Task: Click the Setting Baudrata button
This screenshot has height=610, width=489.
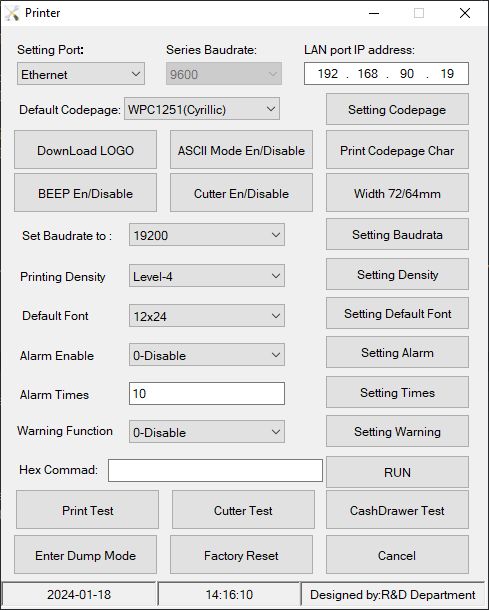Action: click(397, 235)
